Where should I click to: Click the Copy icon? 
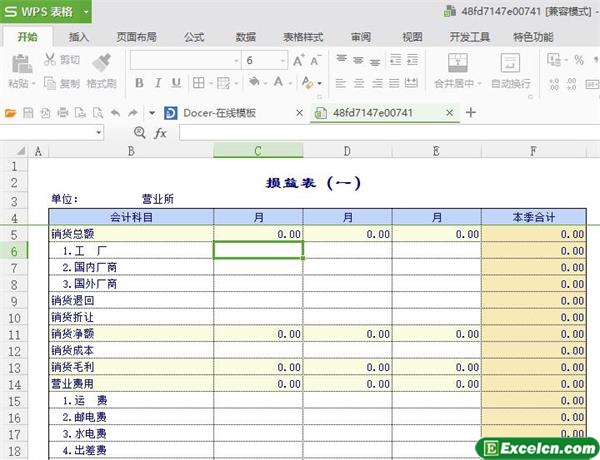coord(50,83)
